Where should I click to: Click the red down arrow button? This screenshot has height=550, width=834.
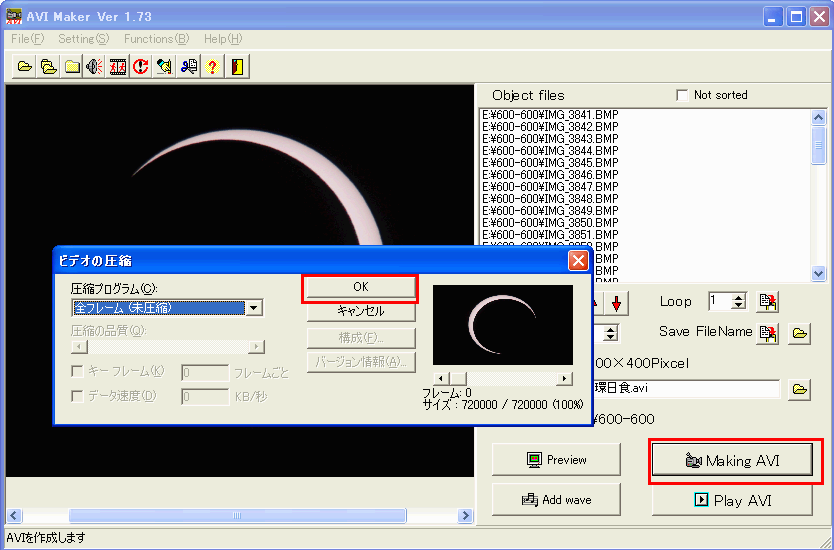[617, 302]
